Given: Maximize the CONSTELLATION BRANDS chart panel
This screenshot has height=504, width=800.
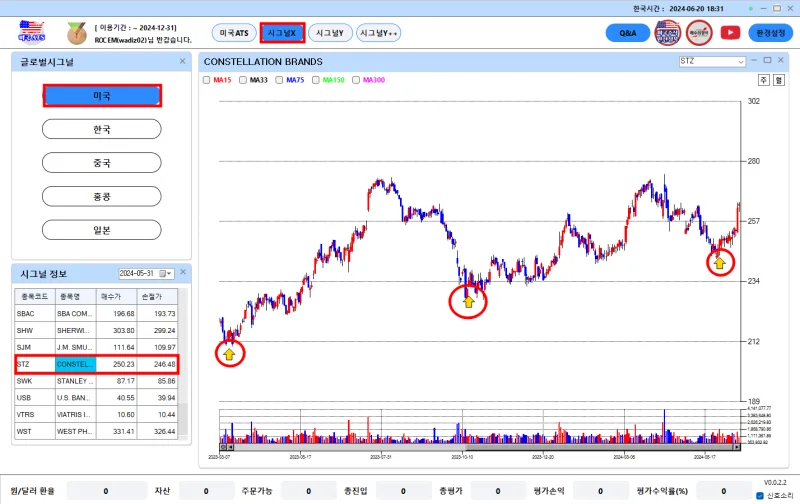Looking at the screenshot, I should click(x=767, y=60).
